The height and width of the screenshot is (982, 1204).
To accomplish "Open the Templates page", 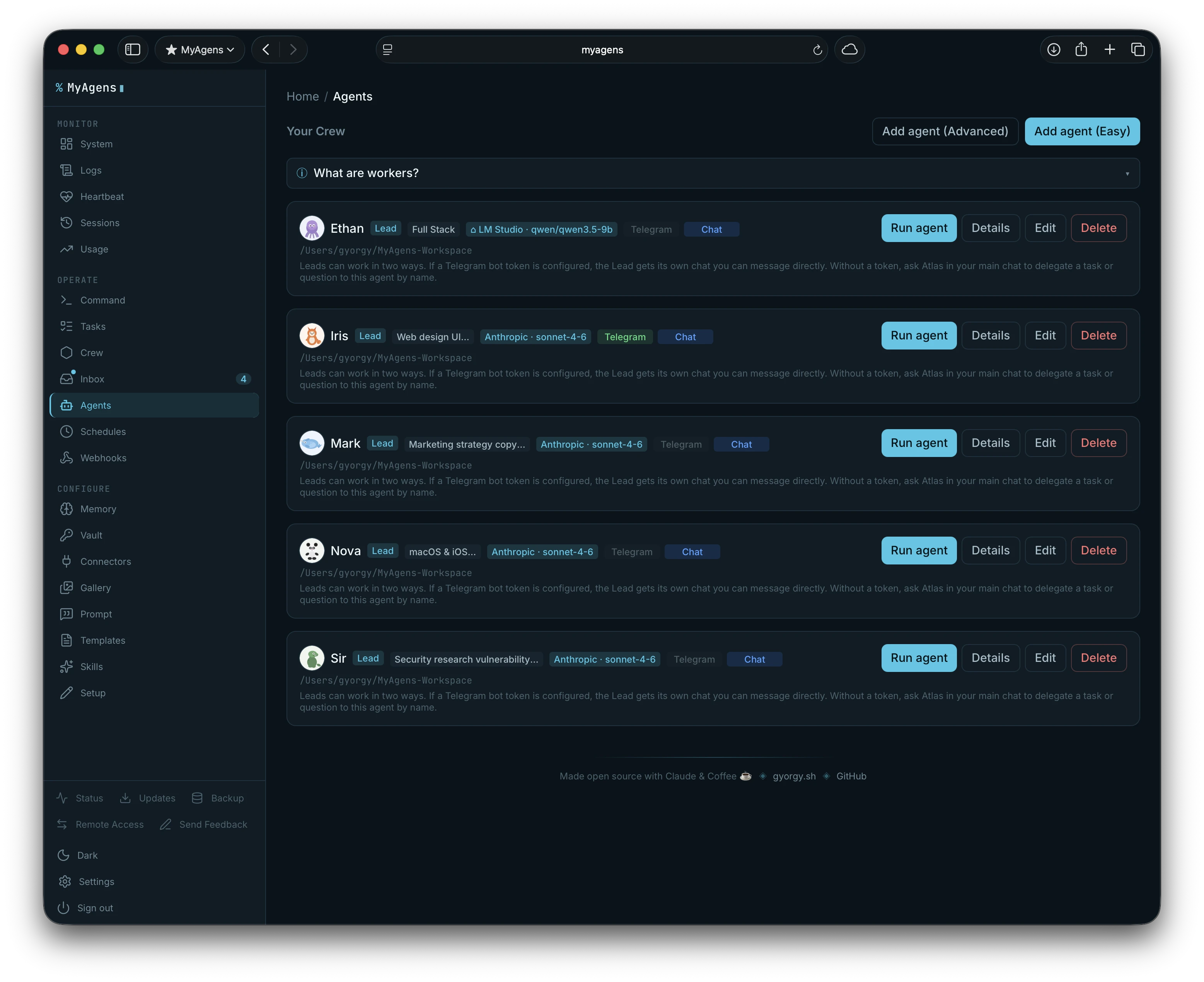I will coord(154,640).
